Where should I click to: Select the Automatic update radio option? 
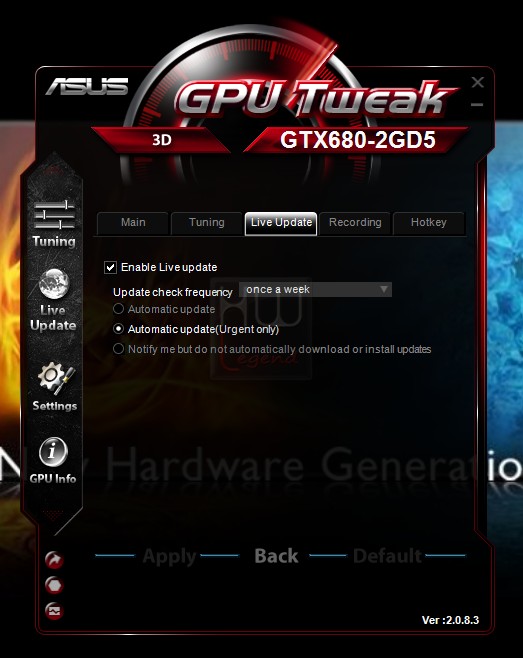pyautogui.click(x=118, y=309)
